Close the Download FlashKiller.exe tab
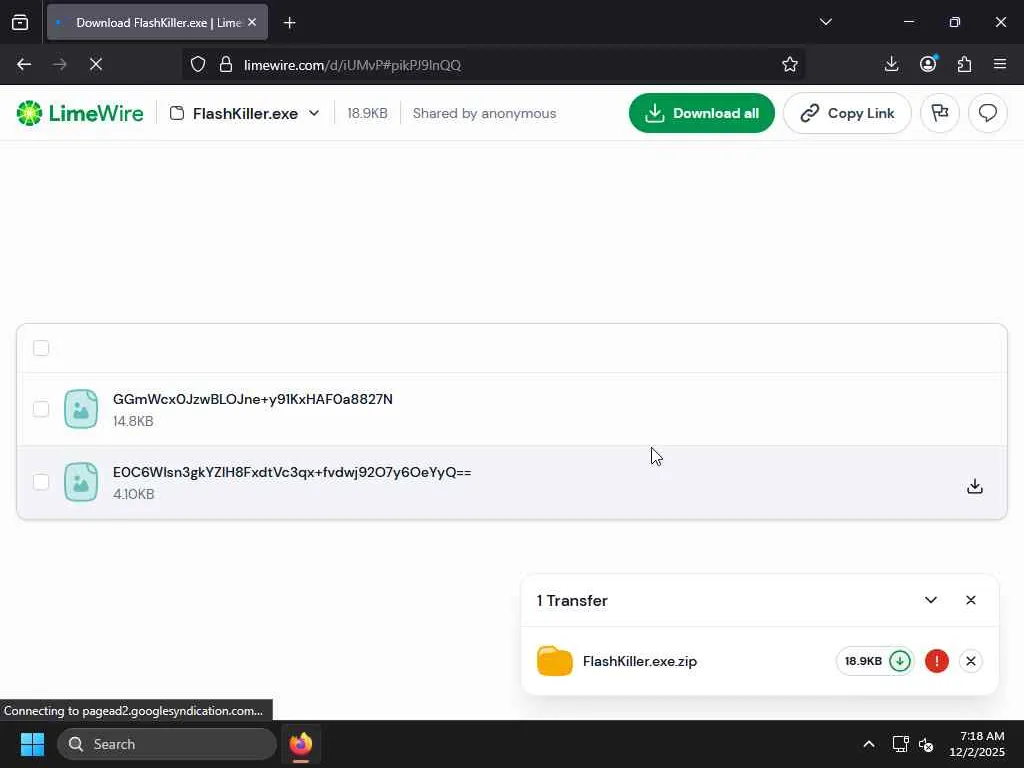This screenshot has width=1024, height=768. pos(252,22)
